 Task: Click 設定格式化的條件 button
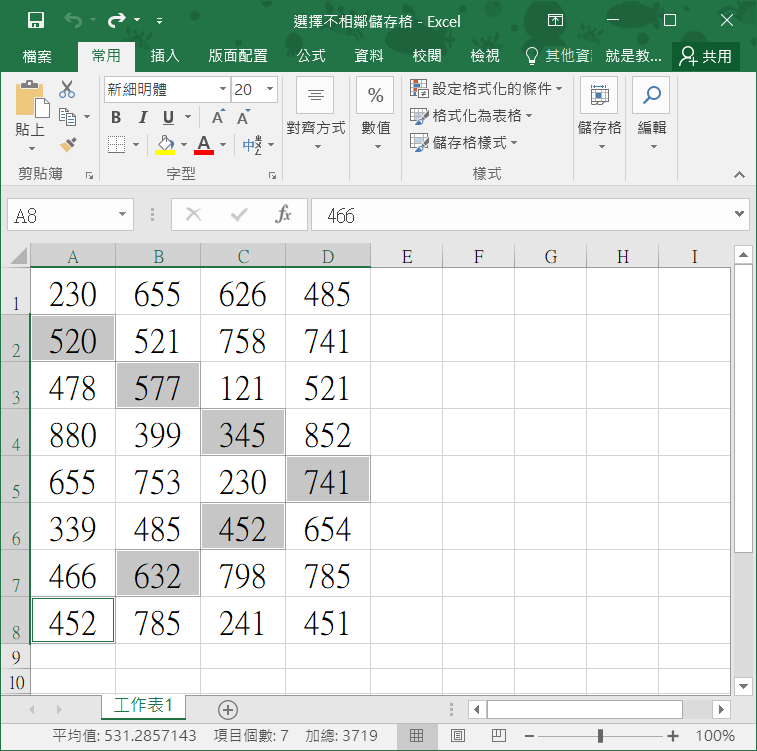point(487,89)
